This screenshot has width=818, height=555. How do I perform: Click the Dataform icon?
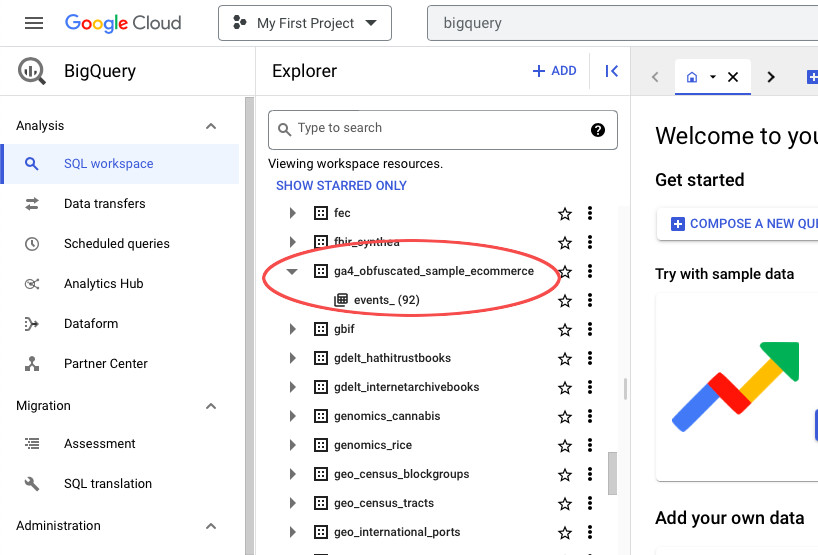[x=32, y=324]
